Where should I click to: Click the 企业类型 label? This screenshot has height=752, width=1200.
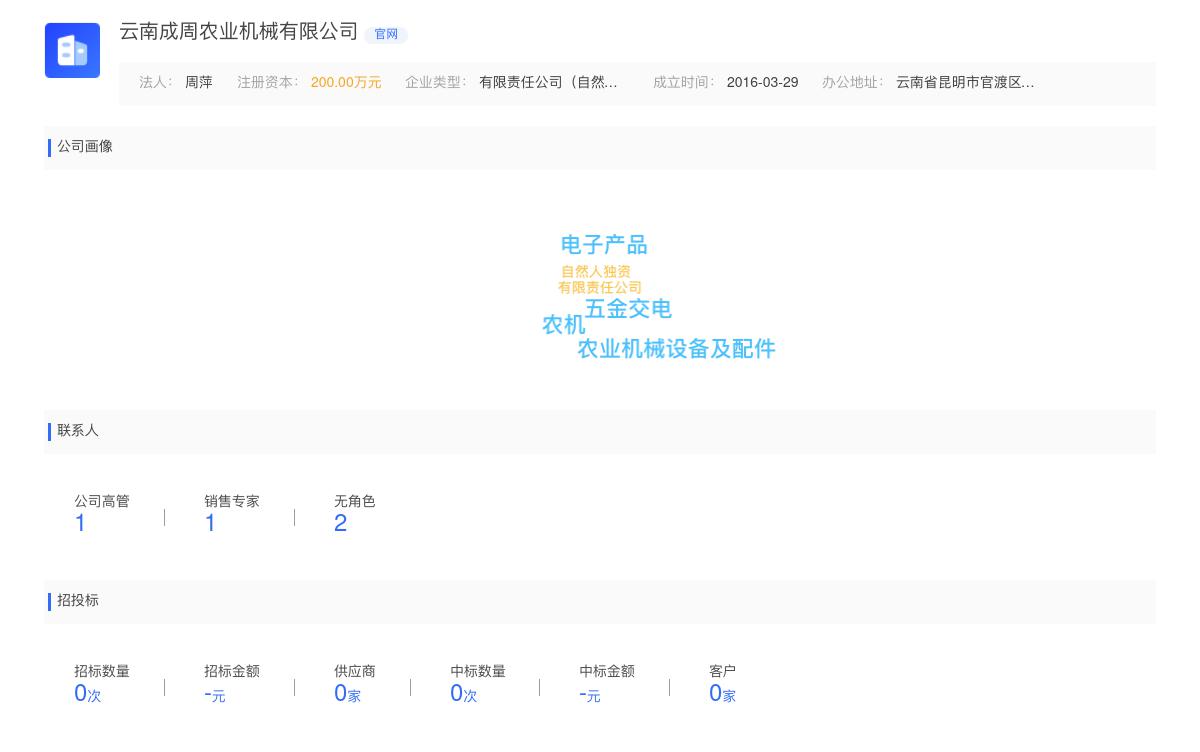436,83
